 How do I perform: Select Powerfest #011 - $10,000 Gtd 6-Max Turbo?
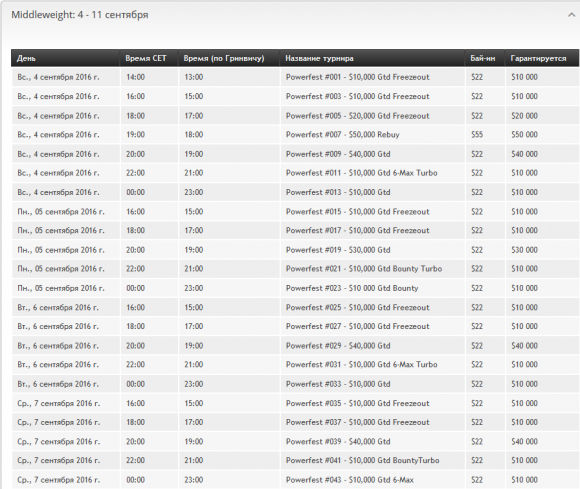point(361,173)
